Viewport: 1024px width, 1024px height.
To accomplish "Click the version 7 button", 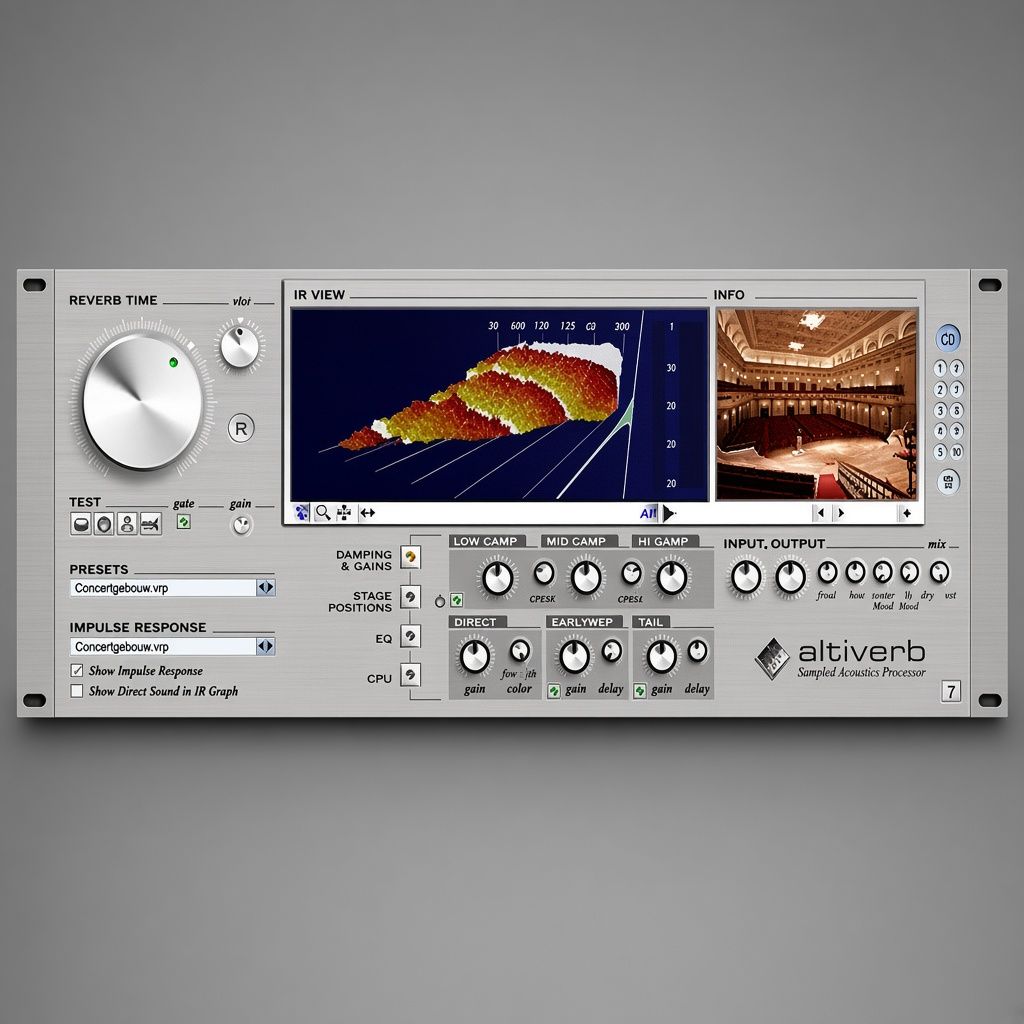I will (951, 691).
